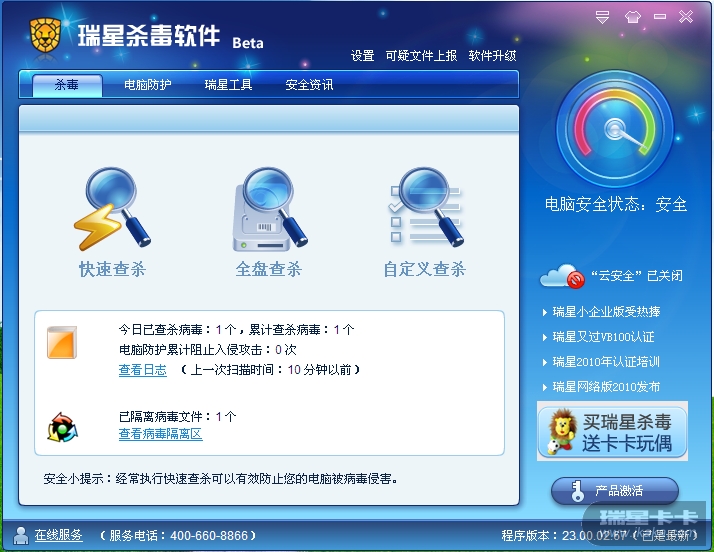Start the 快速查杀 quick scan icon

pyautogui.click(x=112, y=209)
